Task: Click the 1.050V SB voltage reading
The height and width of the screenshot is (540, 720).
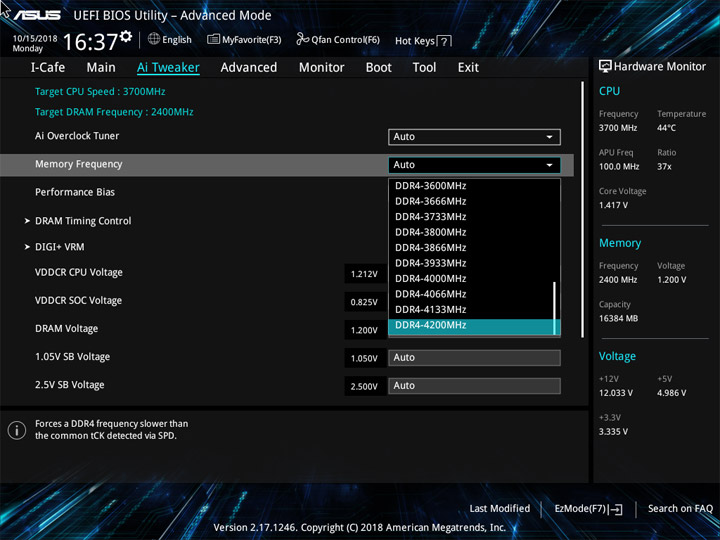Action: pyautogui.click(x=364, y=358)
